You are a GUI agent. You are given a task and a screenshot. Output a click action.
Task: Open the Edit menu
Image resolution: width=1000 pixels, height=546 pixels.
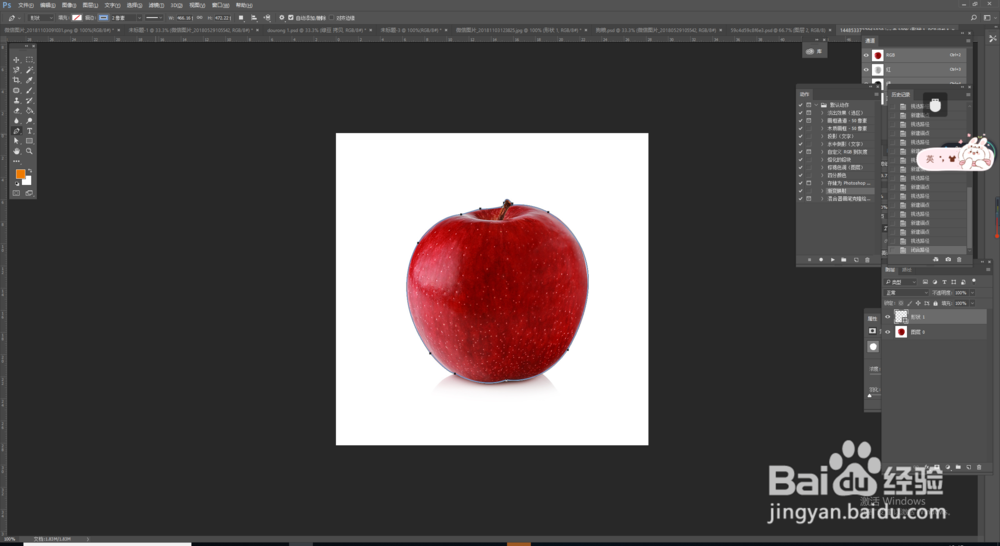(x=48, y=5)
